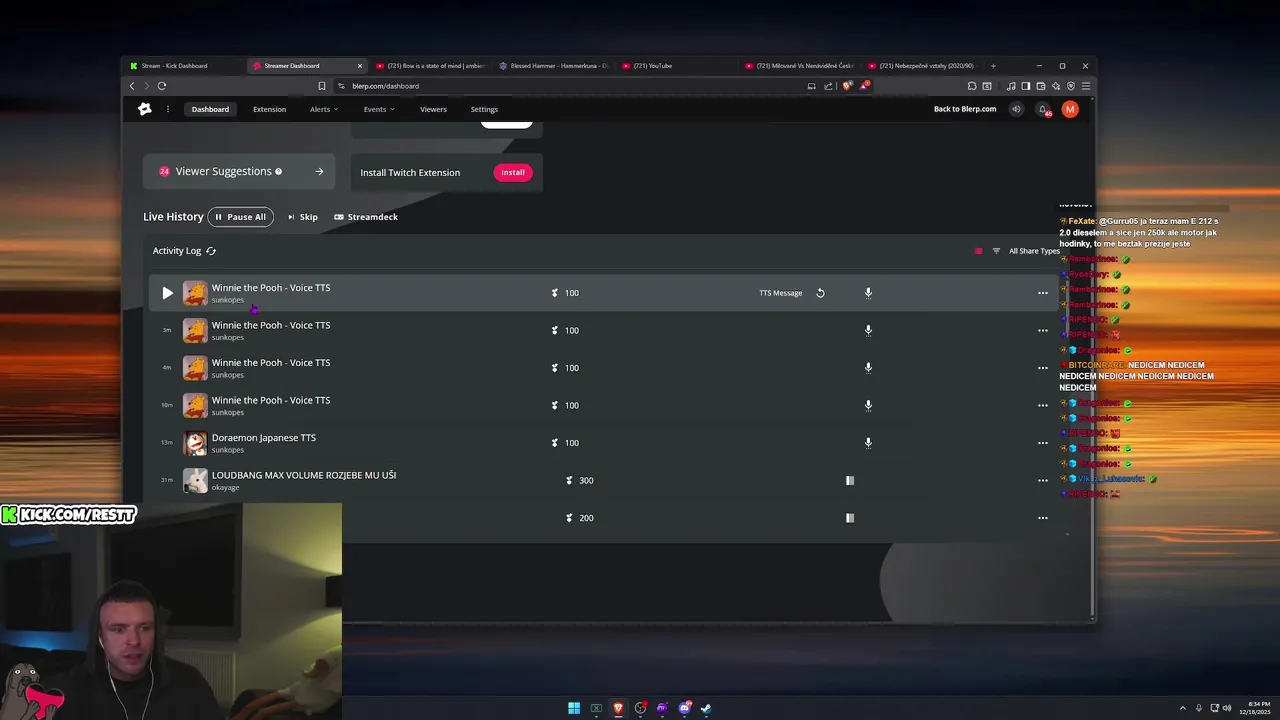The height and width of the screenshot is (720, 1280).
Task: Click the Doraemon thumbnail image
Action: click(x=195, y=443)
